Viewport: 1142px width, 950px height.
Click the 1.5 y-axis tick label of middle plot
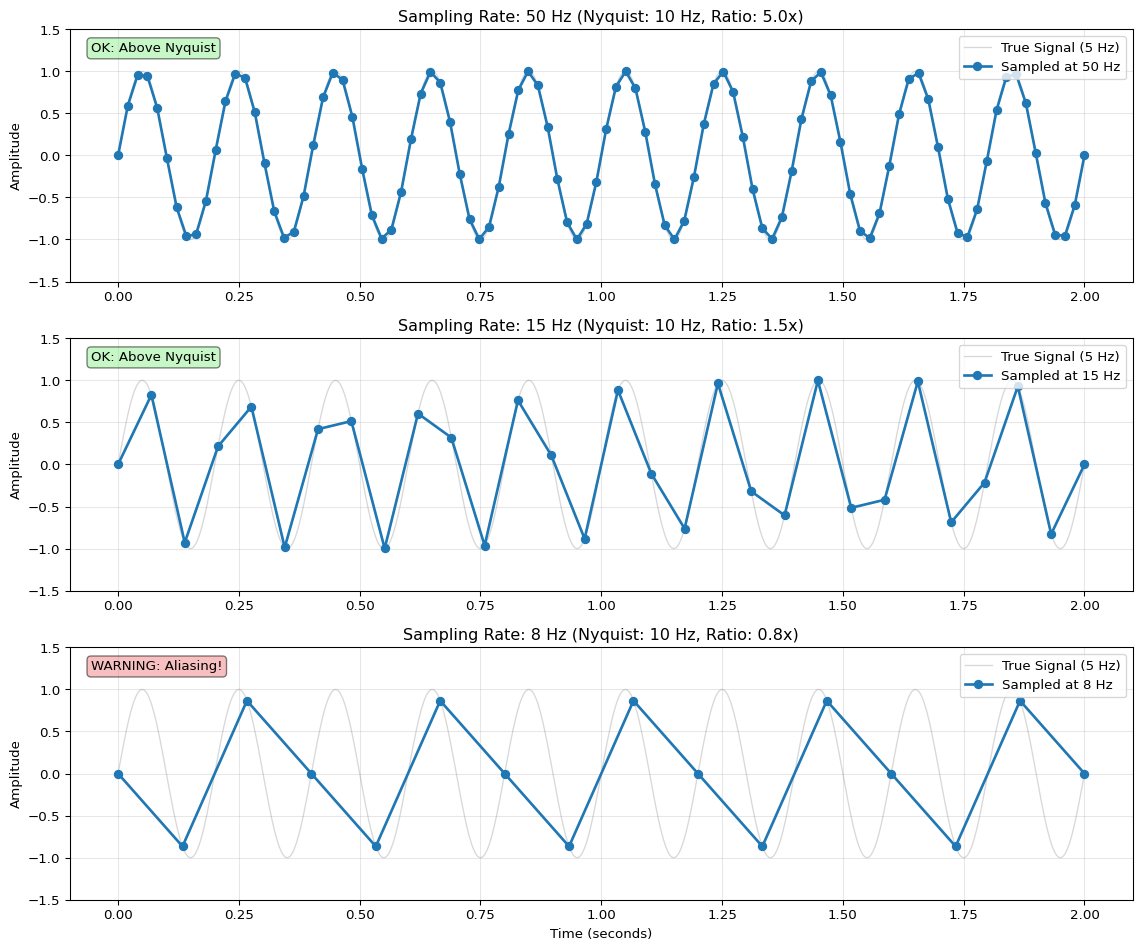(x=48, y=340)
